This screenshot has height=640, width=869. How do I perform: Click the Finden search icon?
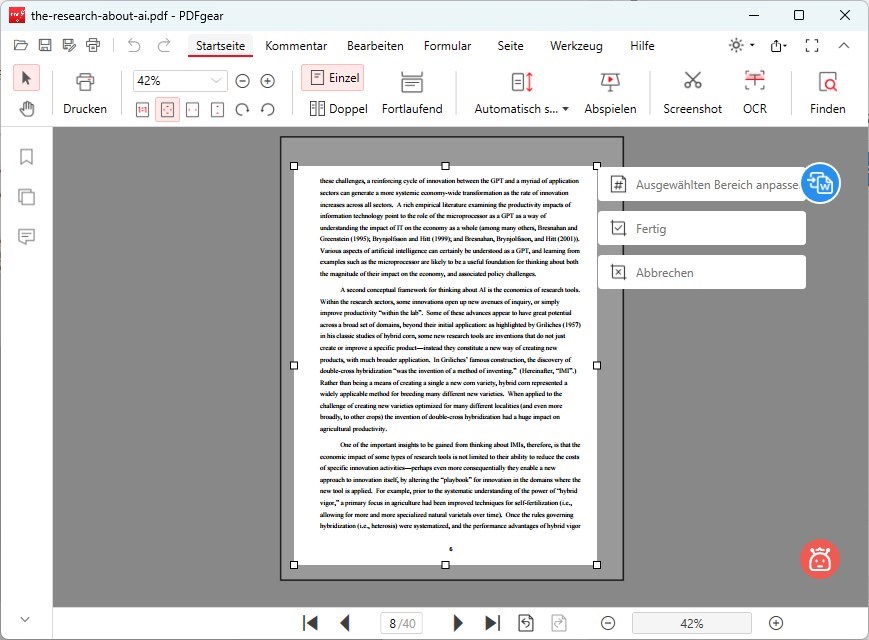[827, 82]
